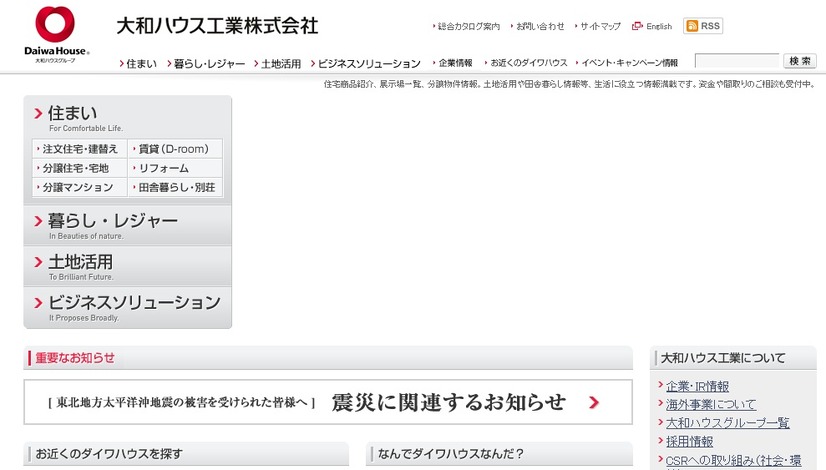Open 企業情報 in top navigation
826x470 pixels.
[453, 63]
